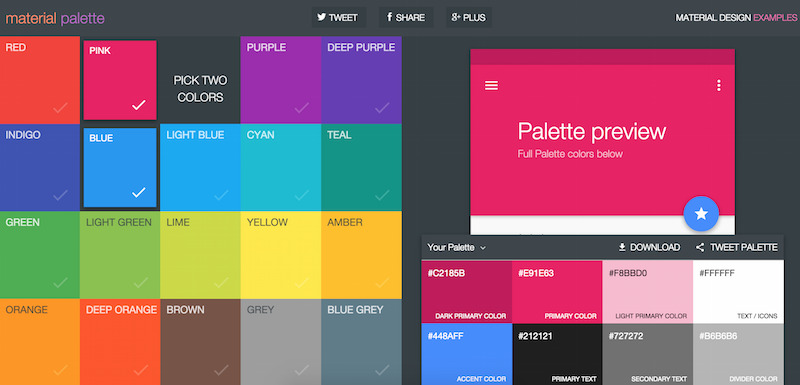
Task: Select the Deep Purple color tile
Action: point(361,80)
